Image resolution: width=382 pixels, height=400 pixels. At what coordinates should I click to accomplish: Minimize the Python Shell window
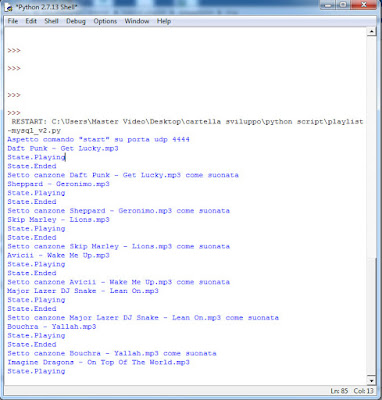pos(328,5)
